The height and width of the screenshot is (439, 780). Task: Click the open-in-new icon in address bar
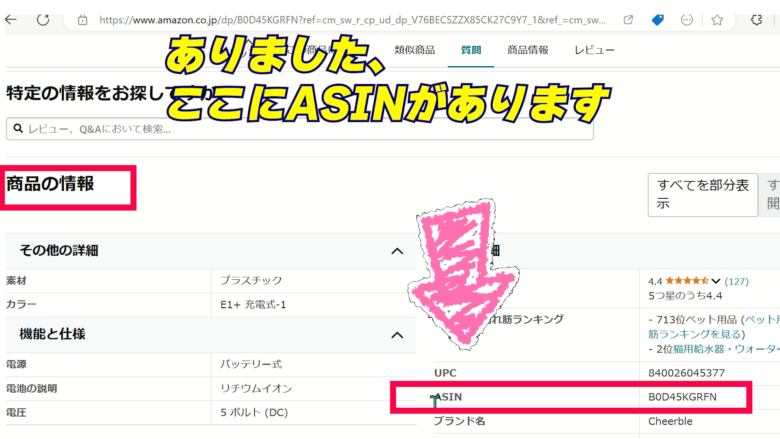point(627,19)
